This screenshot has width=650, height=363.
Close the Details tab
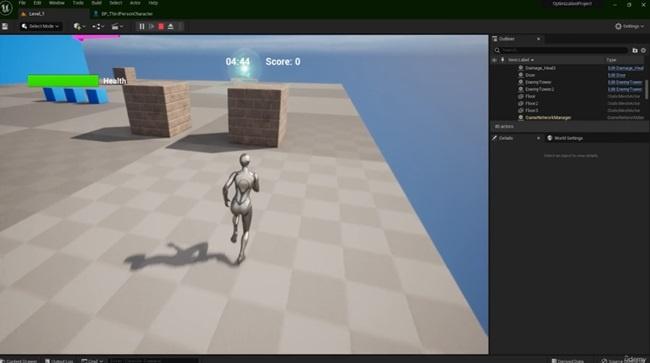tap(538, 138)
